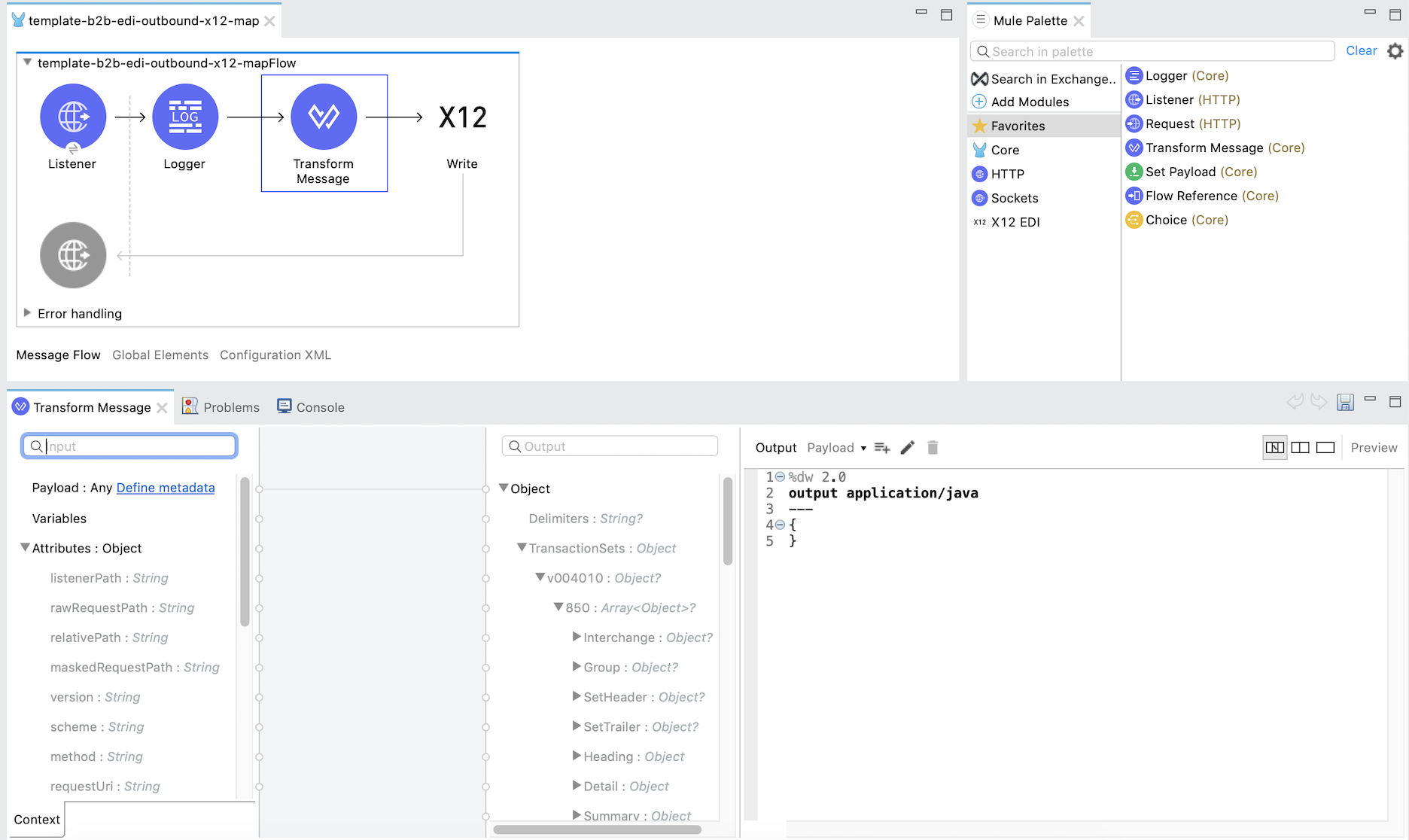Expand the Heading node
Image resolution: width=1409 pixels, height=840 pixels.
coord(577,756)
